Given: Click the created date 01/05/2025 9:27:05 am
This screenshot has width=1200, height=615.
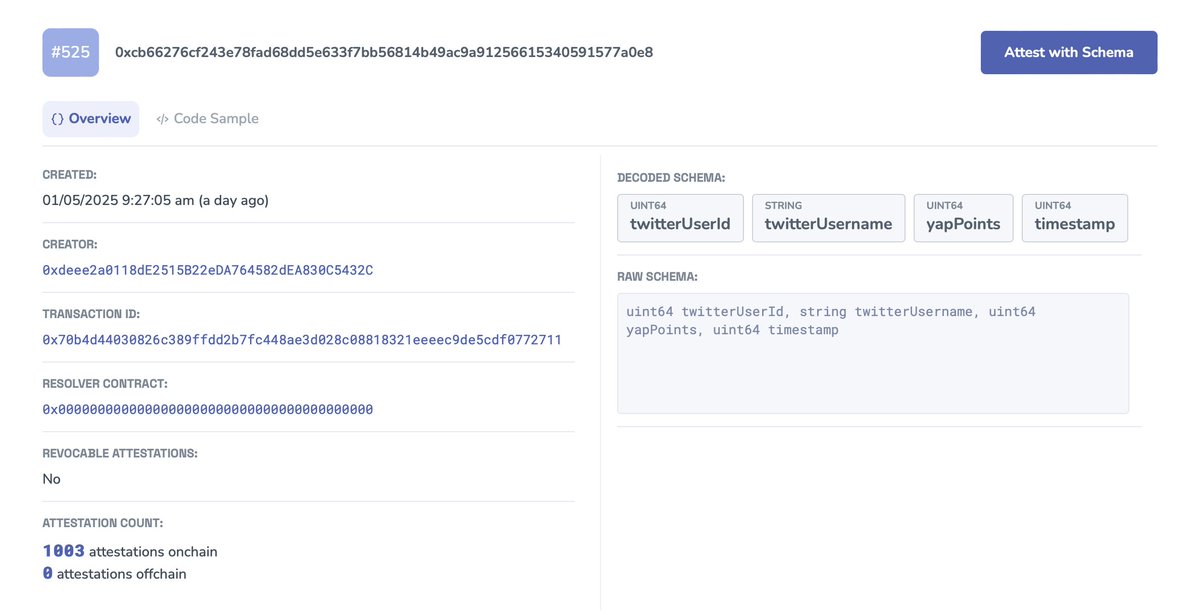Looking at the screenshot, I should point(155,200).
